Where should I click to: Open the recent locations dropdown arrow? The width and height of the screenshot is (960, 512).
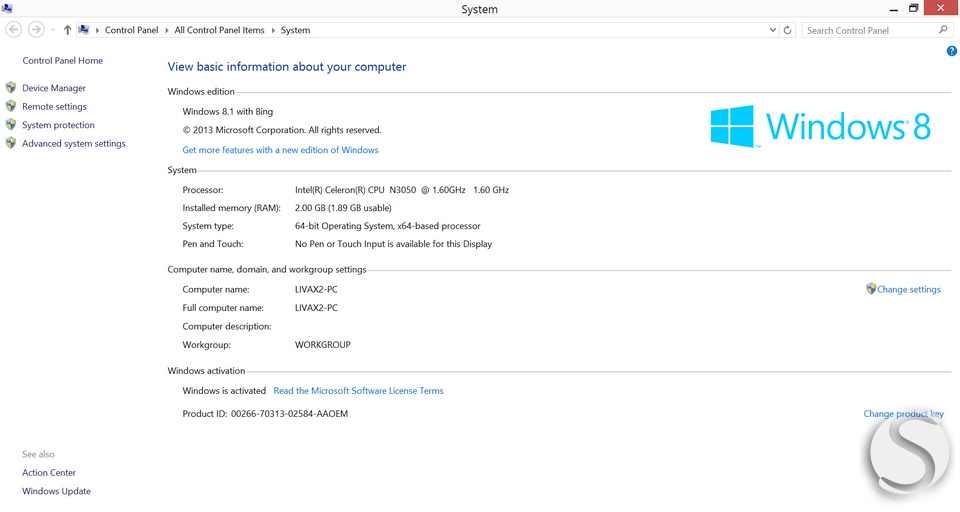[53, 30]
